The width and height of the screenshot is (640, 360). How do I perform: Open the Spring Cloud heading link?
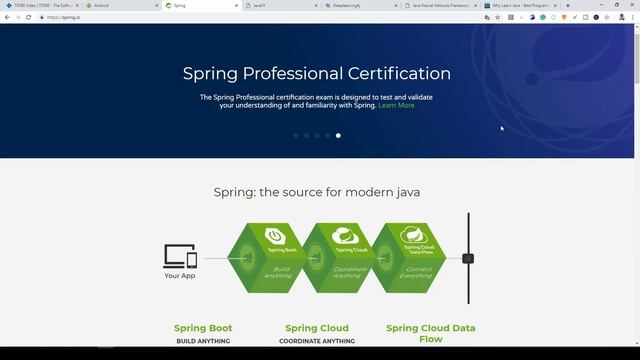click(317, 328)
